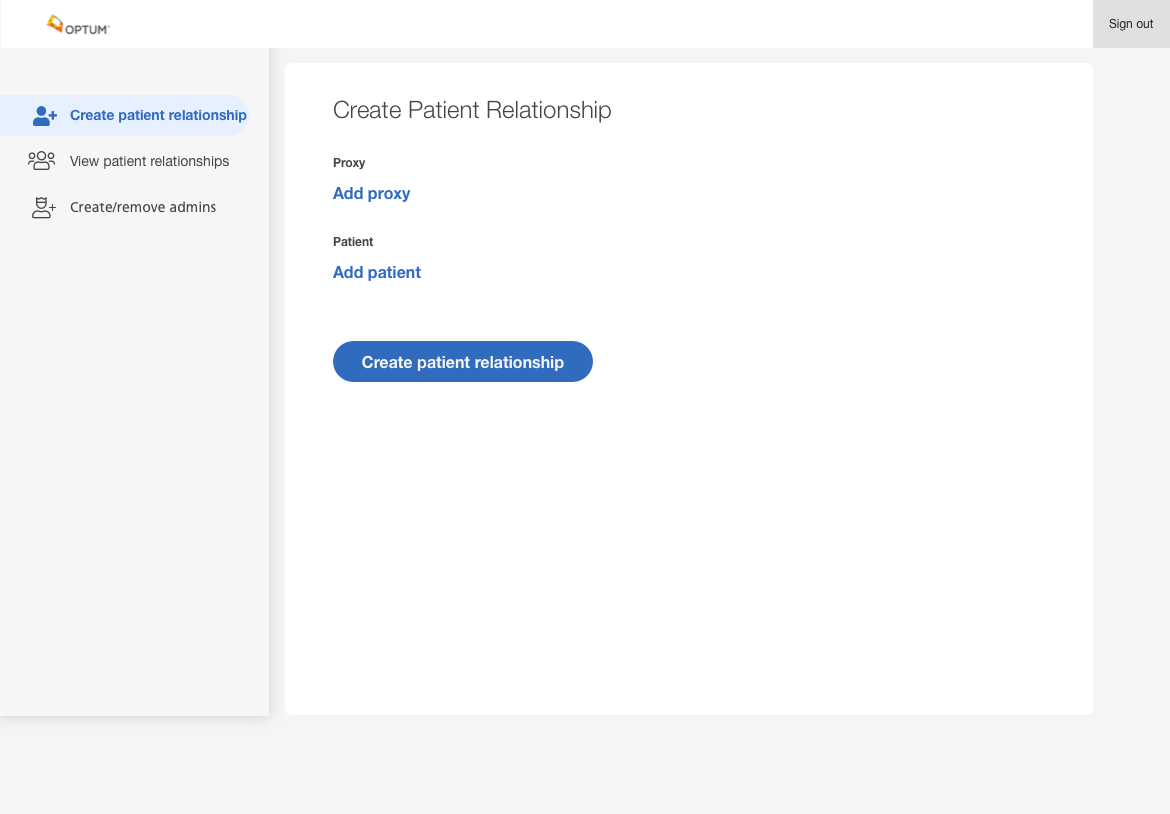Select the 'Create patient relationship' sidebar label
Screen dimensions: 1170x814
click(158, 115)
